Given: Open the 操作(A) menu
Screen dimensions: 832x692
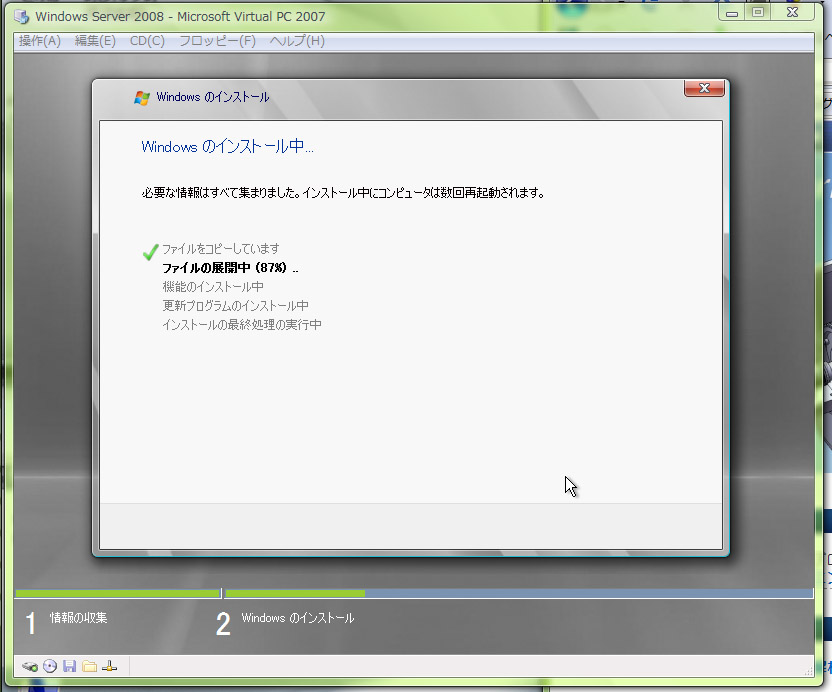Looking at the screenshot, I should 40,41.
